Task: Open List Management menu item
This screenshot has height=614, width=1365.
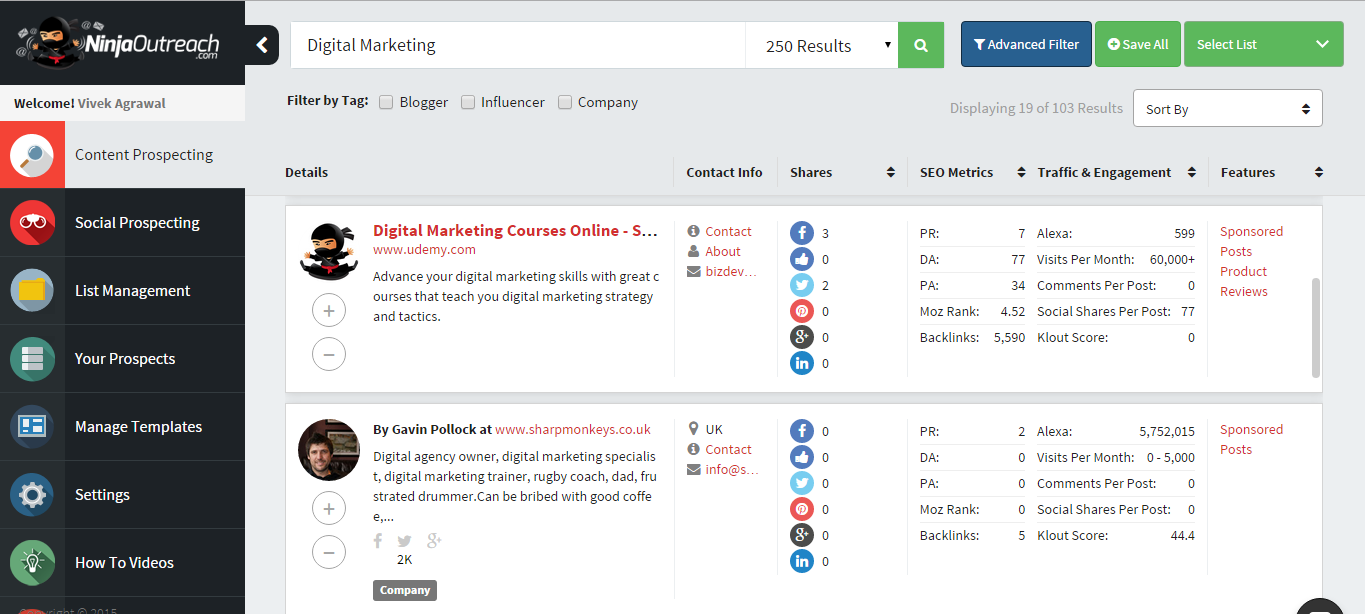Action: pyautogui.click(x=122, y=291)
